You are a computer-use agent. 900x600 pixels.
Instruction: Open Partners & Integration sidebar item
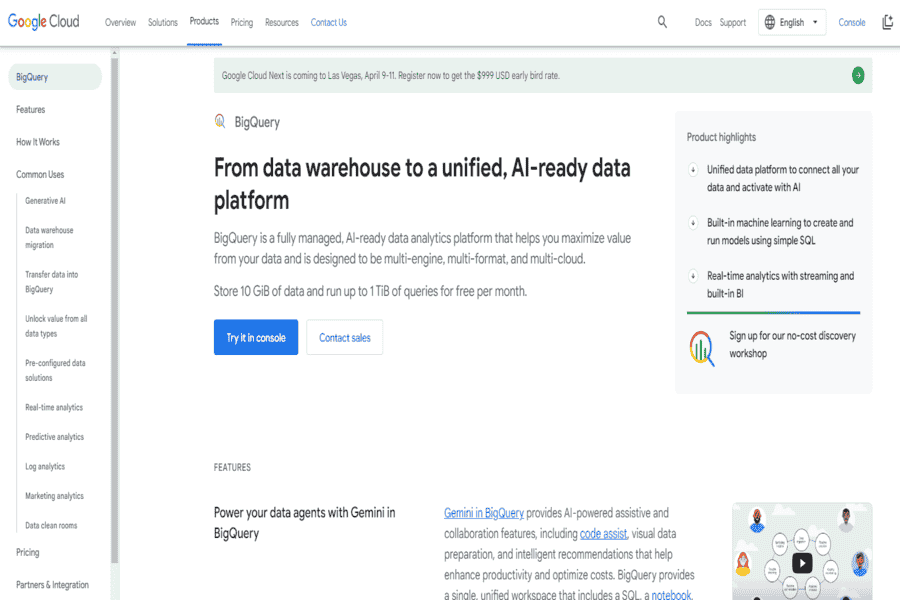[52, 584]
